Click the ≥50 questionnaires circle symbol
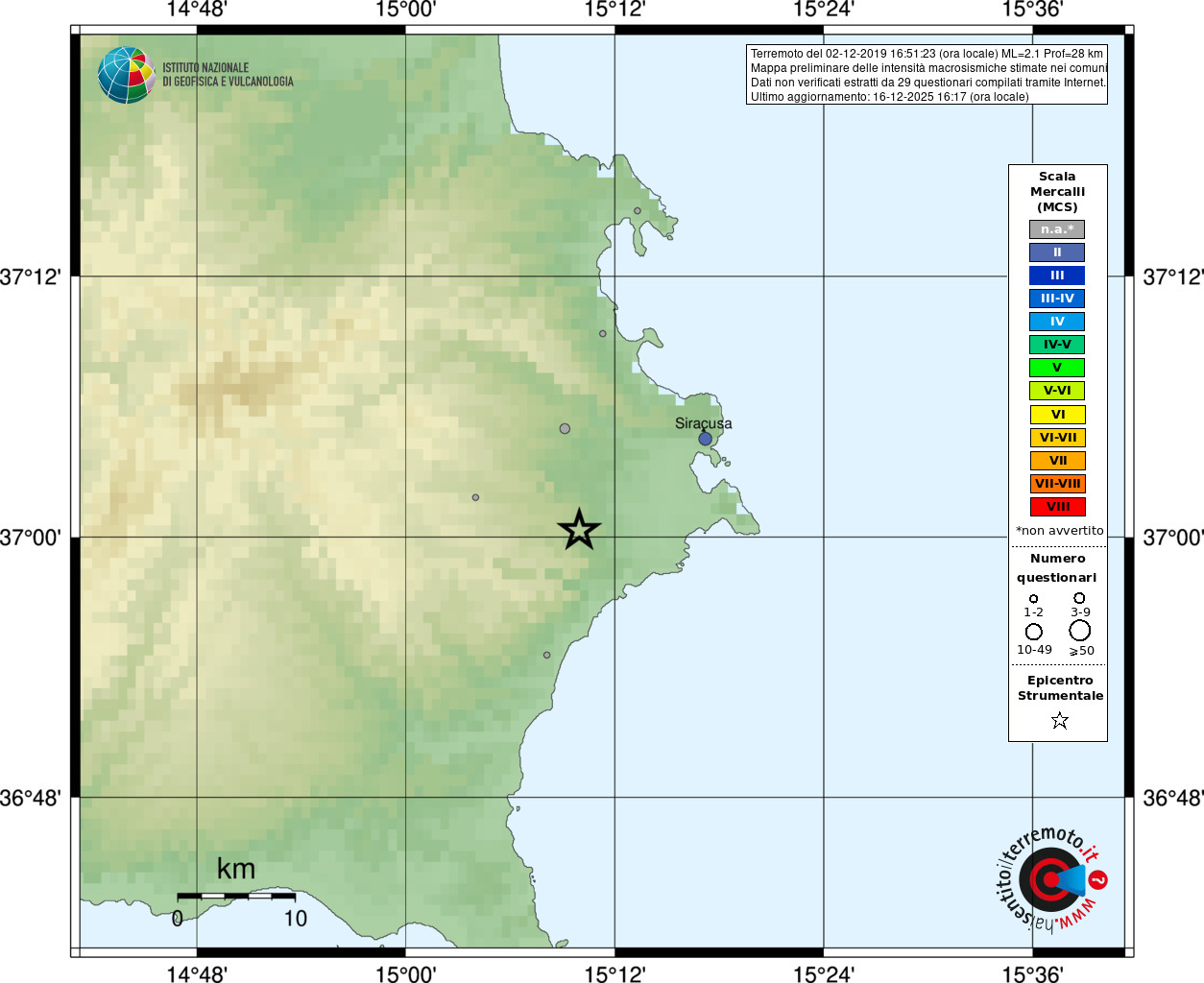Image resolution: width=1204 pixels, height=983 pixels. (1080, 631)
